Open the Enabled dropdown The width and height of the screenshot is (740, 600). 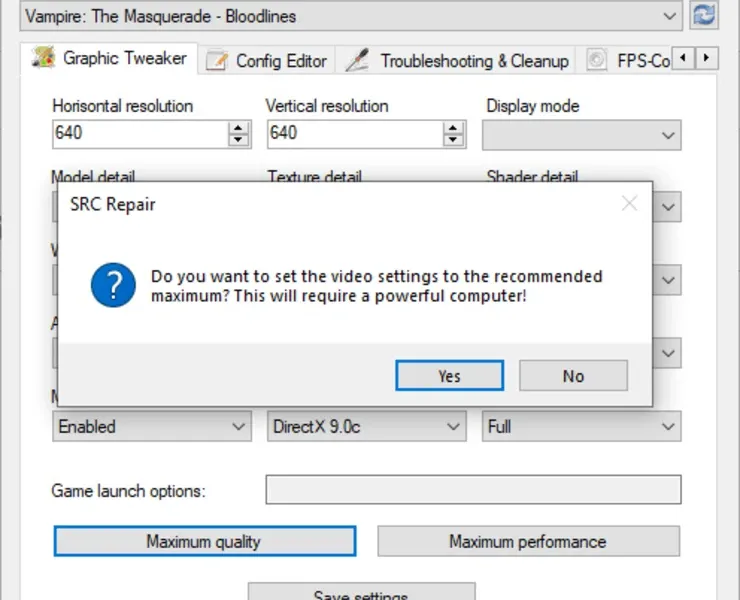[x=152, y=427]
